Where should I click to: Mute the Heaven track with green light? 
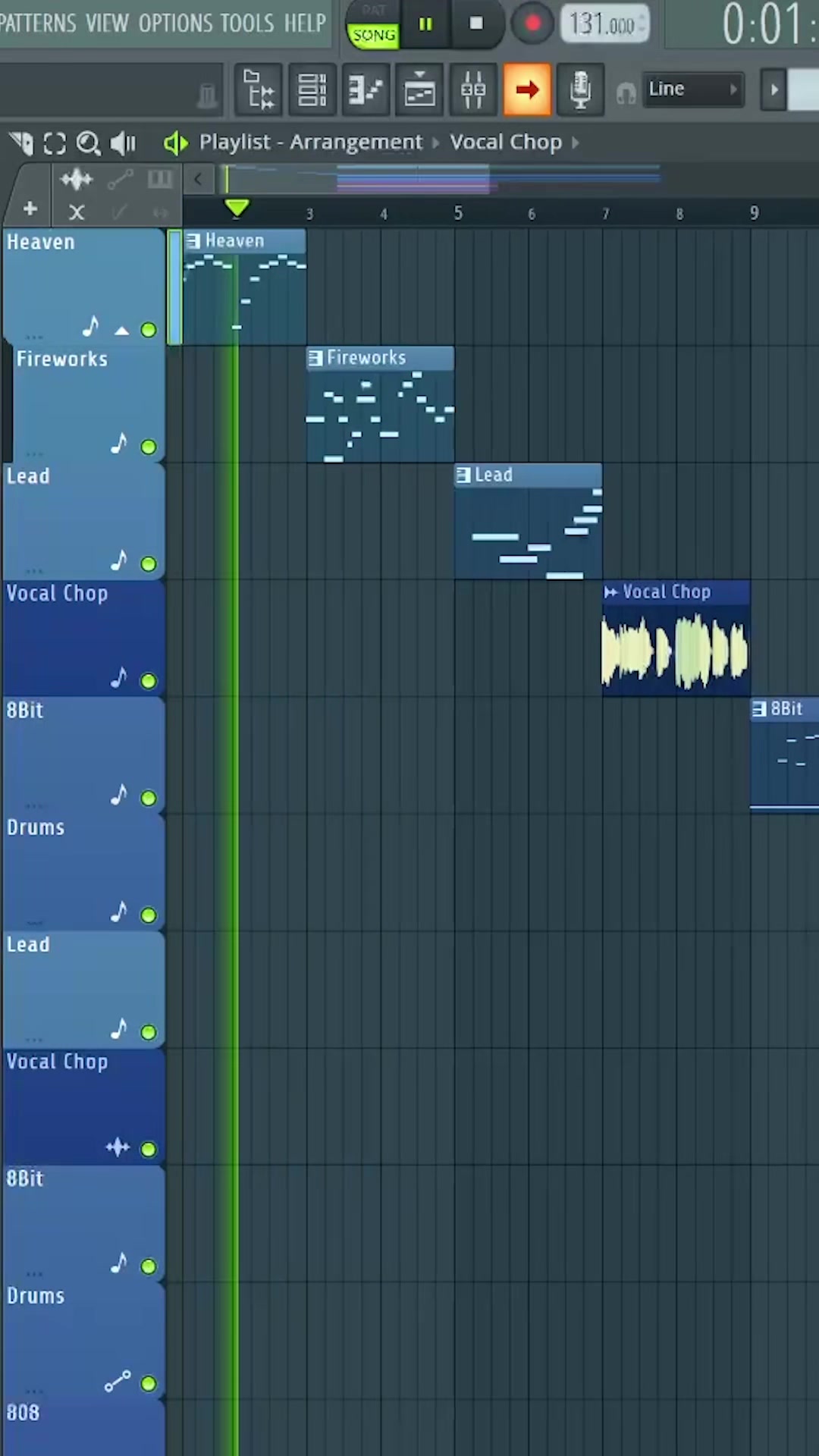149,330
